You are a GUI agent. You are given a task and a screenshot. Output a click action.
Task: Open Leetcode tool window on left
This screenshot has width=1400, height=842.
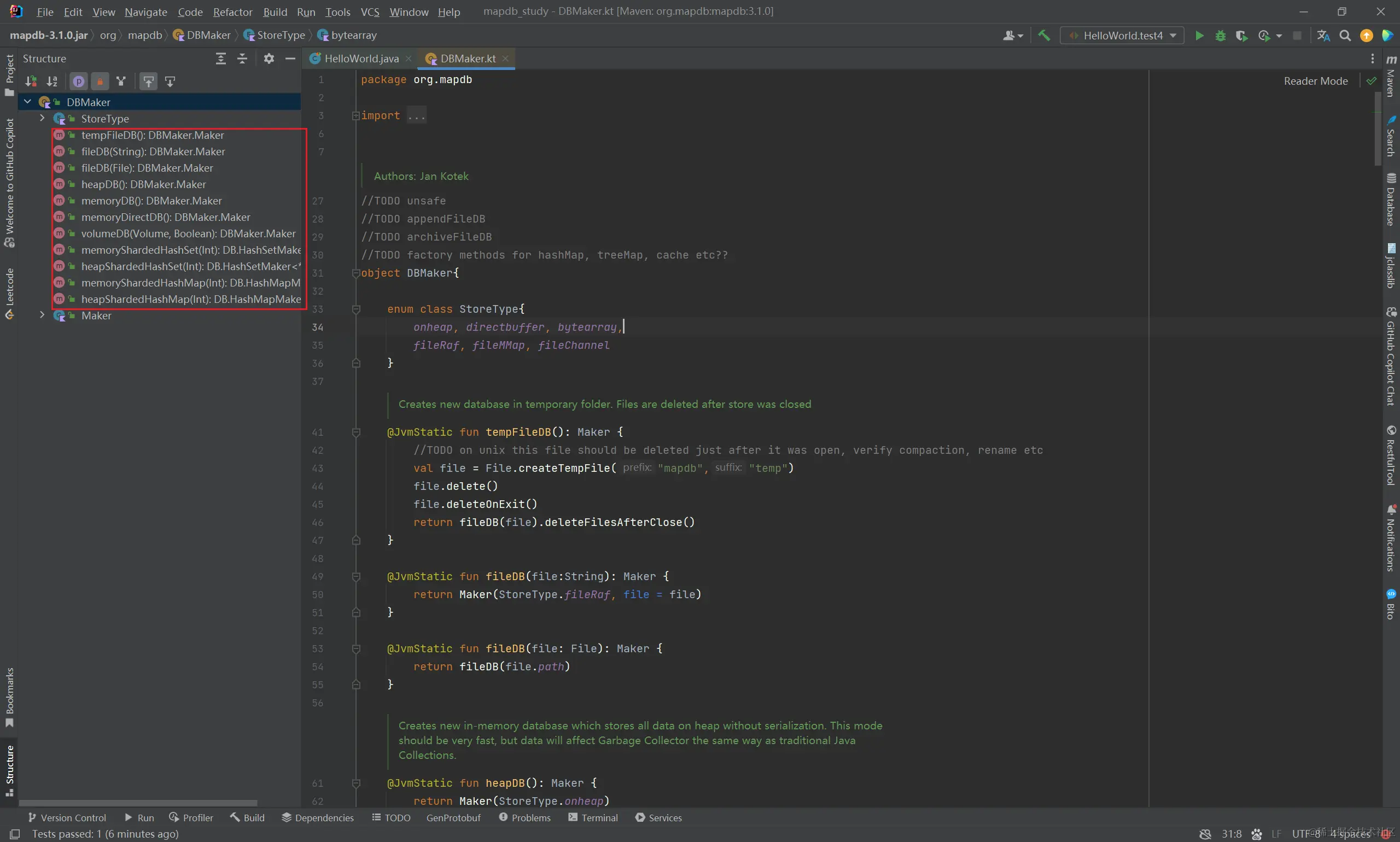tap(9, 294)
